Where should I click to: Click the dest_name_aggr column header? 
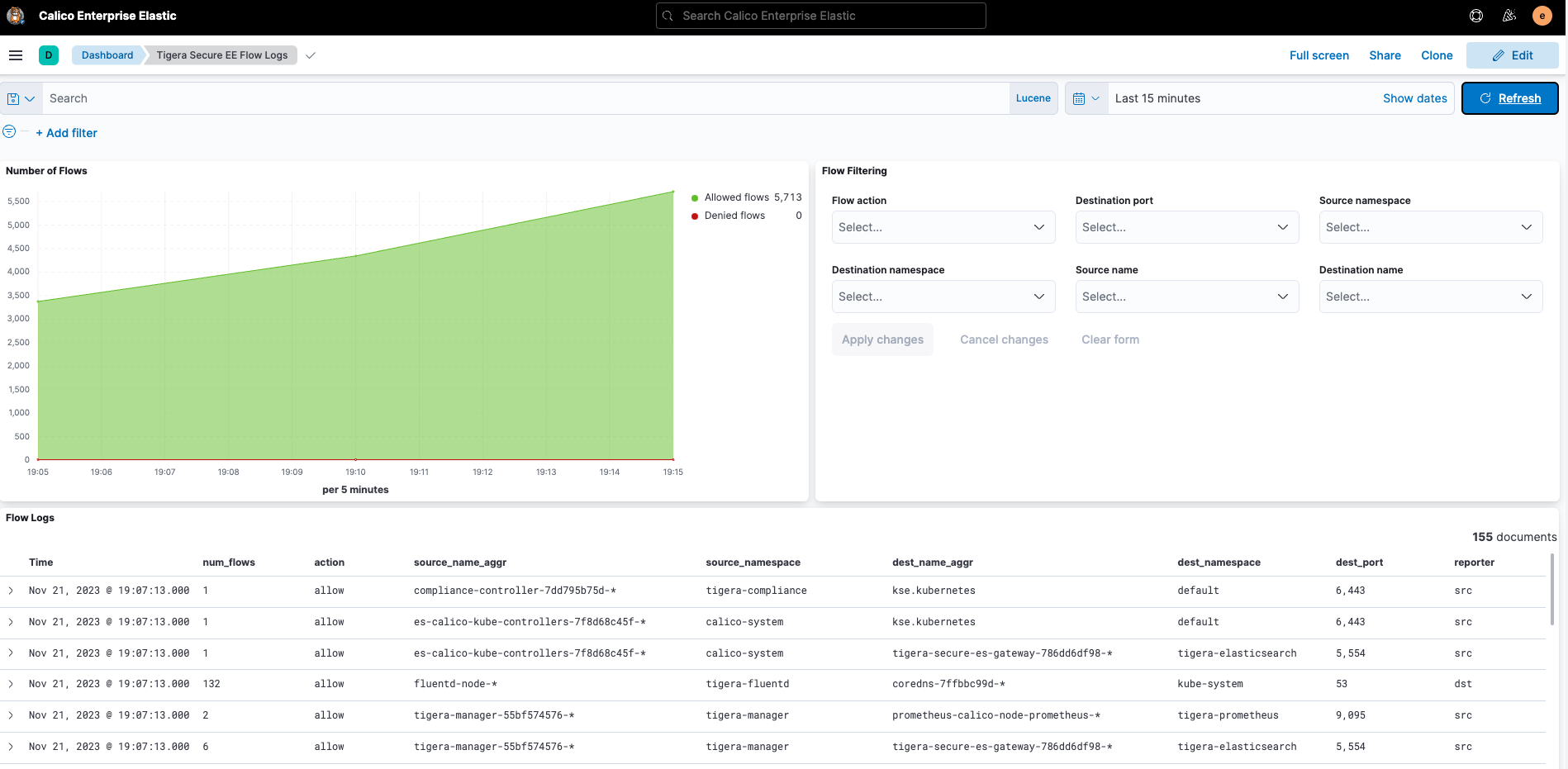pyautogui.click(x=932, y=563)
